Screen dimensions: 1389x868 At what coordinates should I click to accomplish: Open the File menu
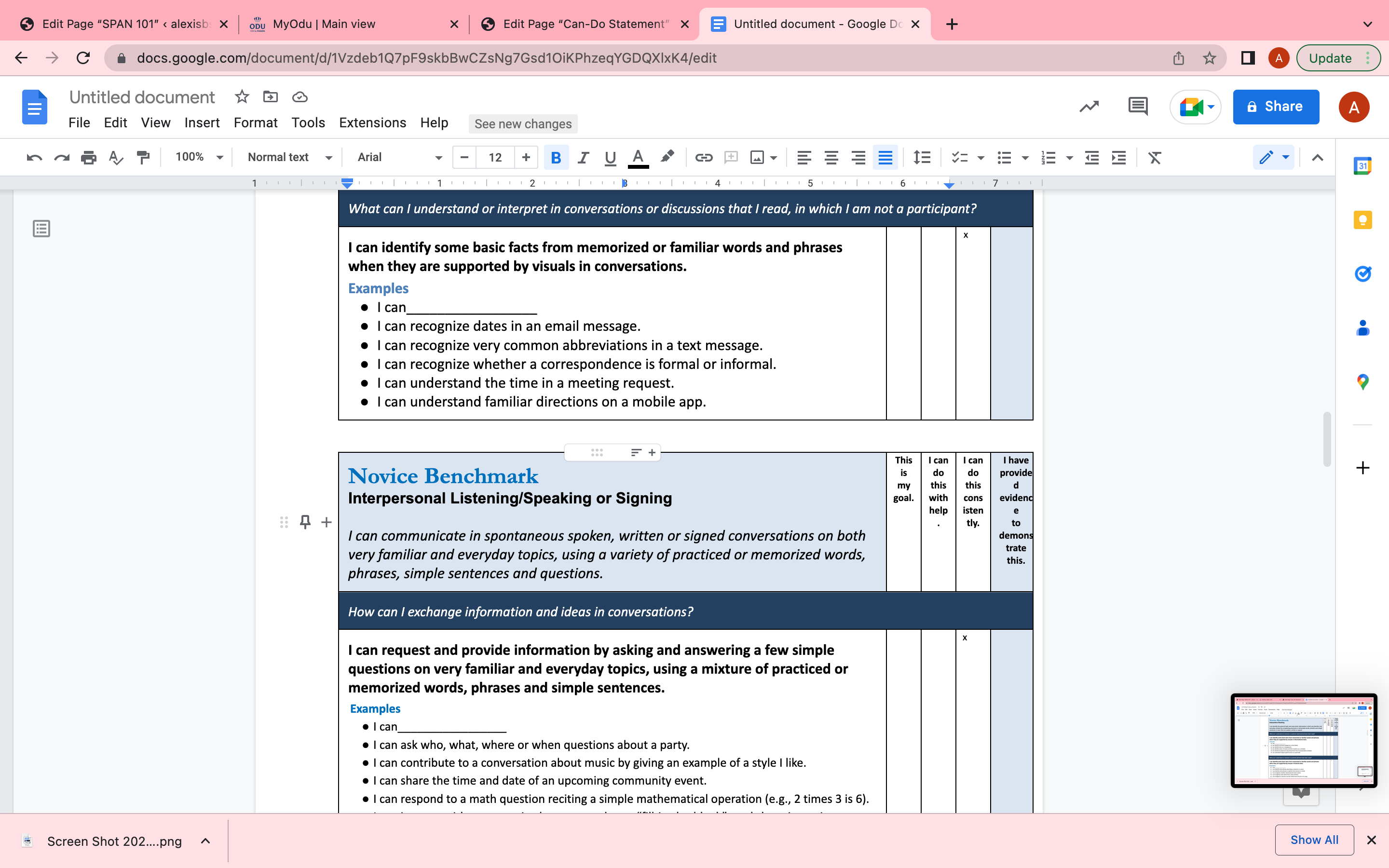click(79, 123)
